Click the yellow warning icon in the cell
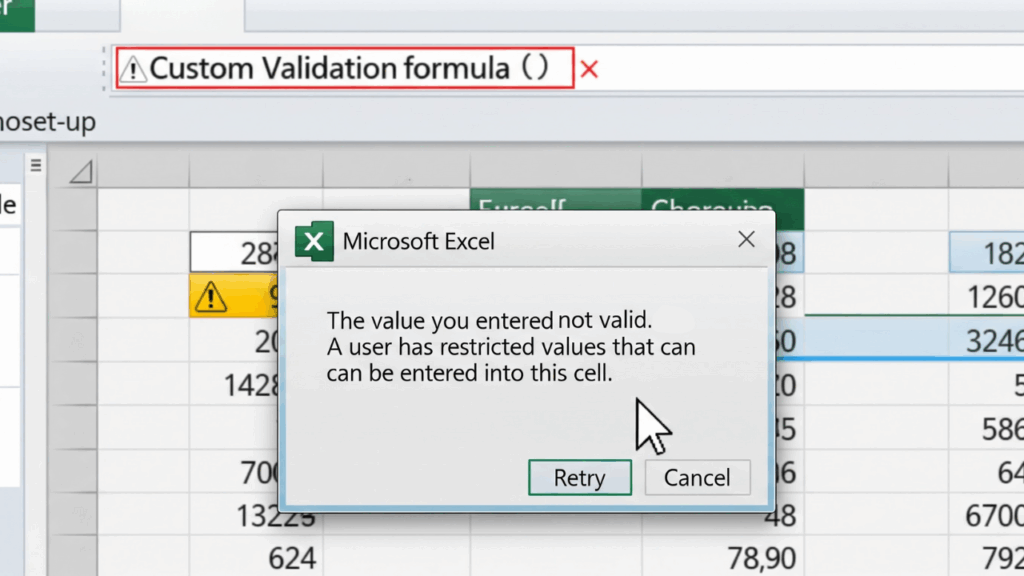1024x576 pixels. [x=212, y=297]
